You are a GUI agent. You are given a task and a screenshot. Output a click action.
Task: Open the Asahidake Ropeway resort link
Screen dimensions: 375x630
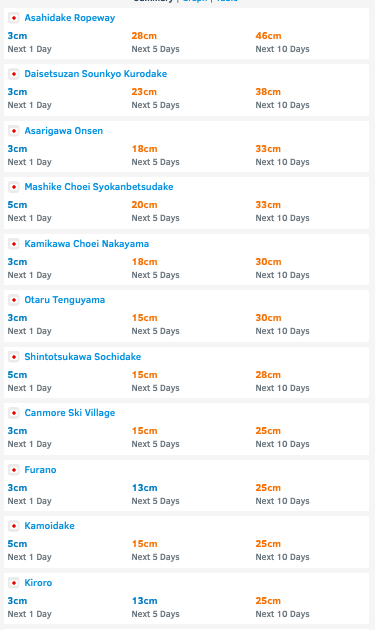coord(70,18)
